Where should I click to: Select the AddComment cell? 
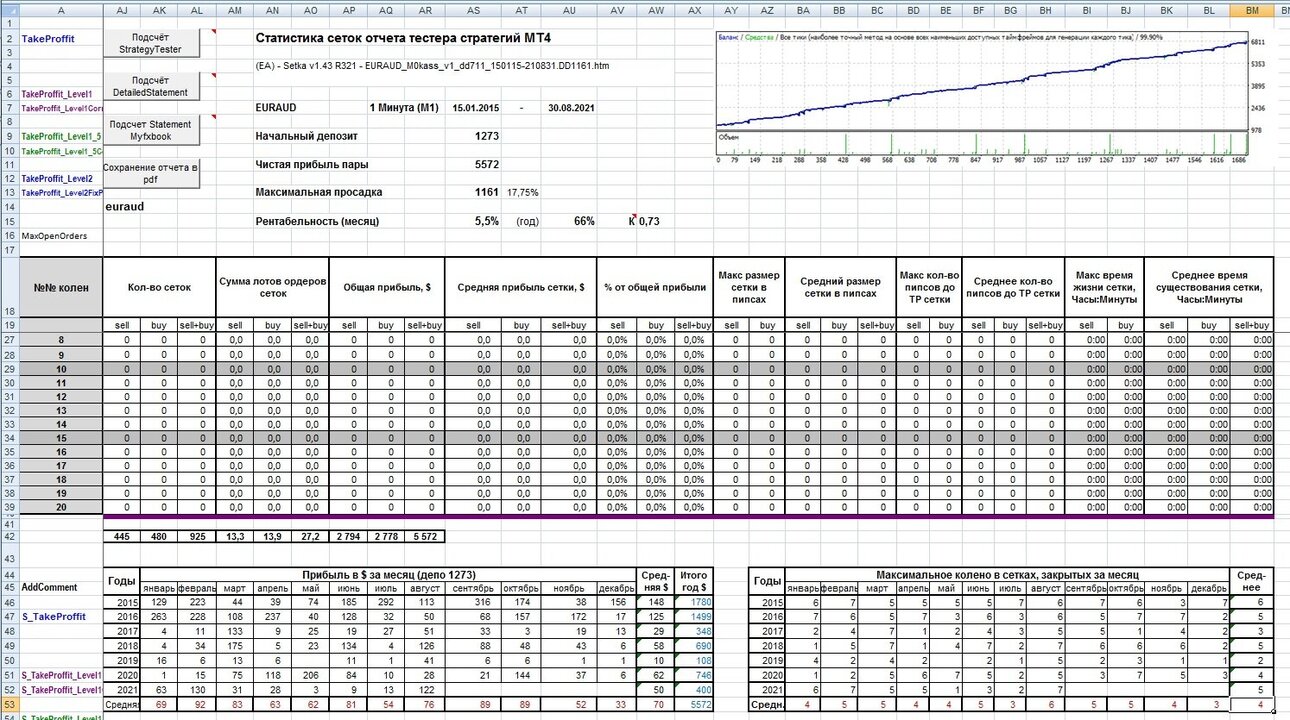pyautogui.click(x=50, y=587)
